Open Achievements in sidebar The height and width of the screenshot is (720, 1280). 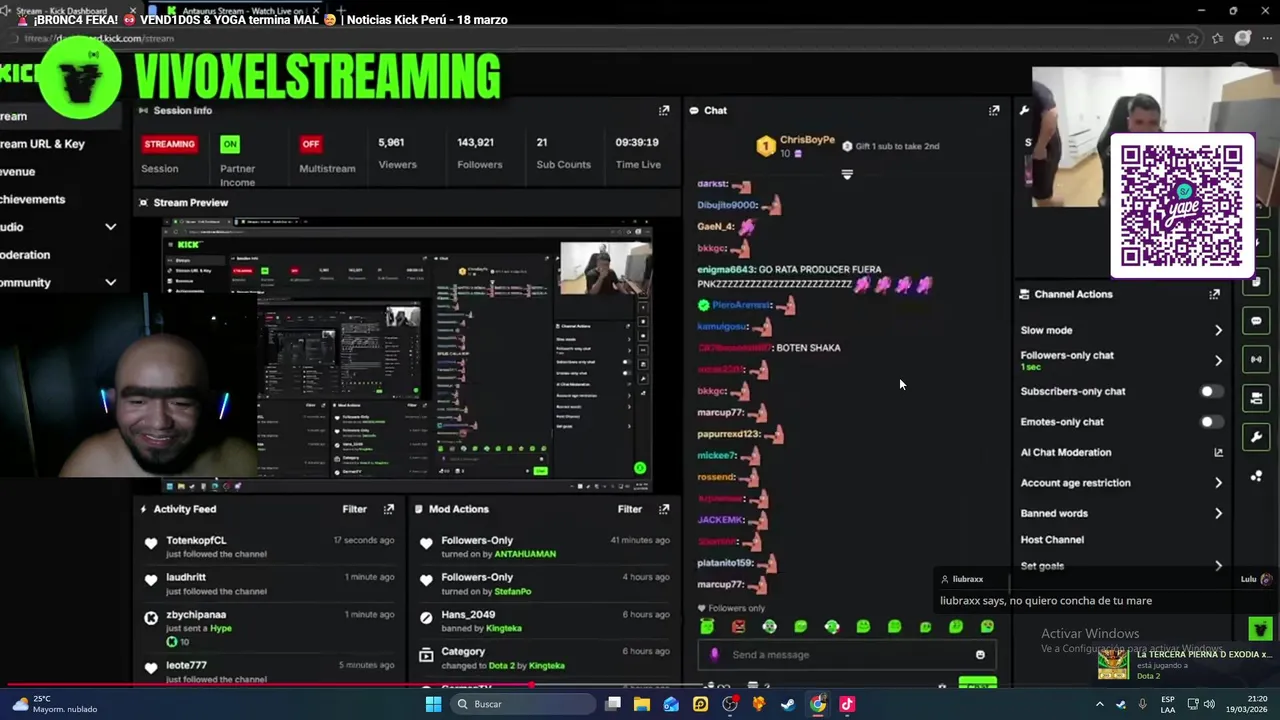click(33, 199)
